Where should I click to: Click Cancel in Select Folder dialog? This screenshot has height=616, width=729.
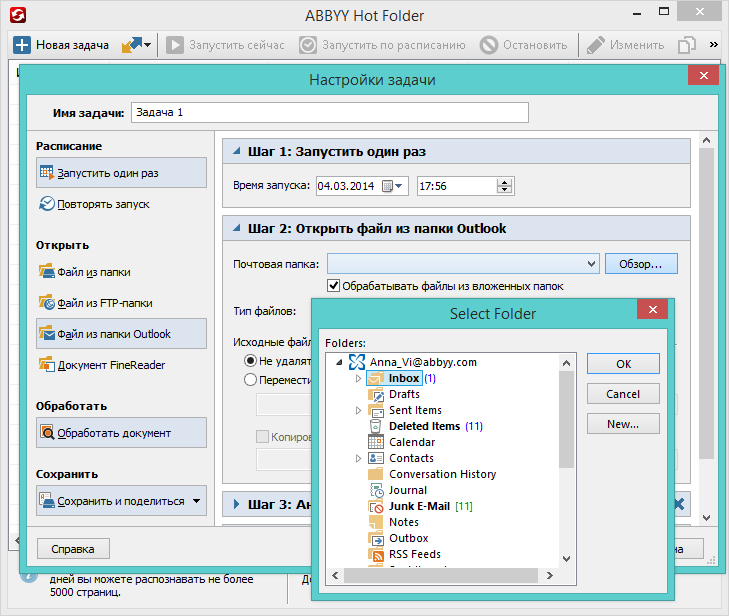click(623, 394)
